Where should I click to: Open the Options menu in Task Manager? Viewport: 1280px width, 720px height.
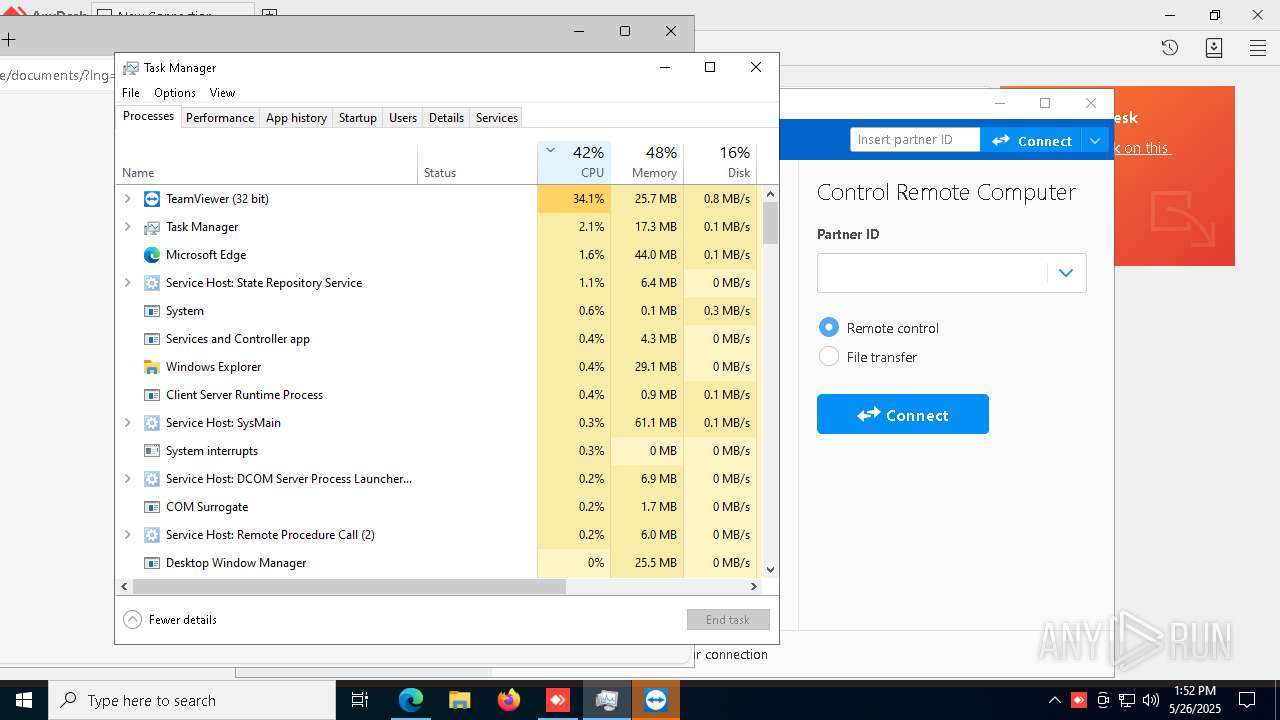click(175, 93)
